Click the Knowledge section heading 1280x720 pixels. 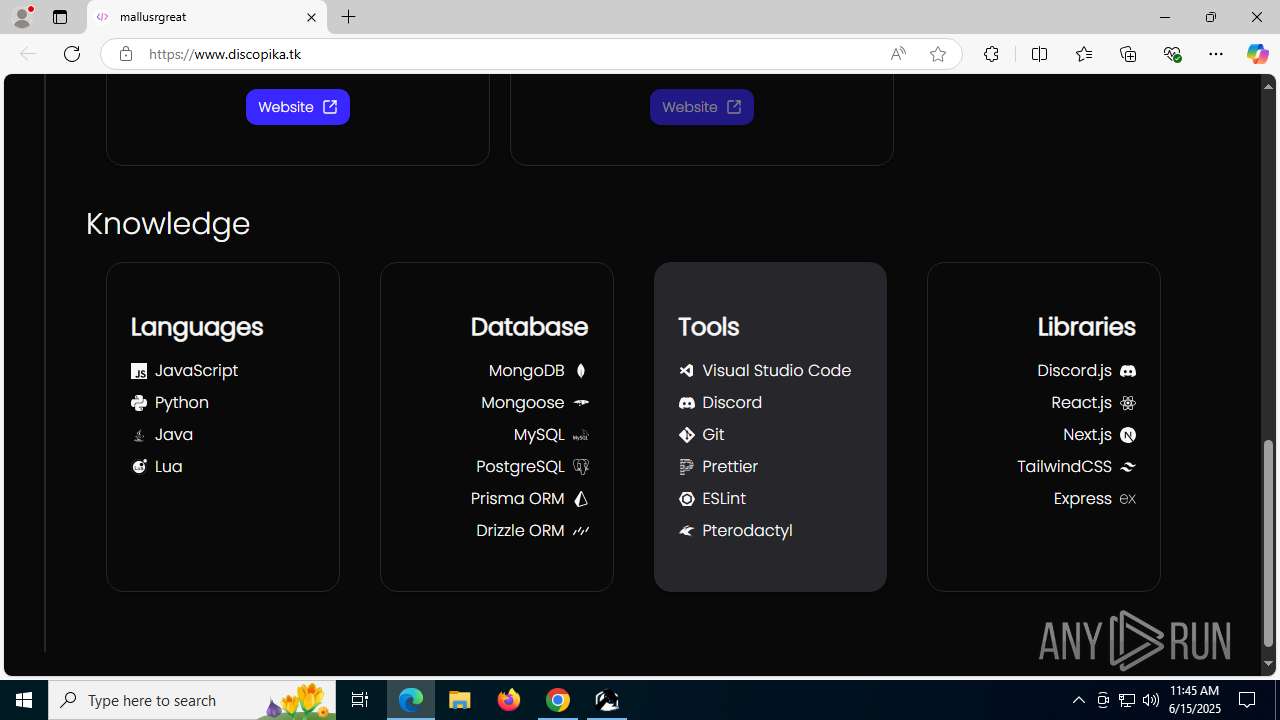pyautogui.click(x=168, y=223)
